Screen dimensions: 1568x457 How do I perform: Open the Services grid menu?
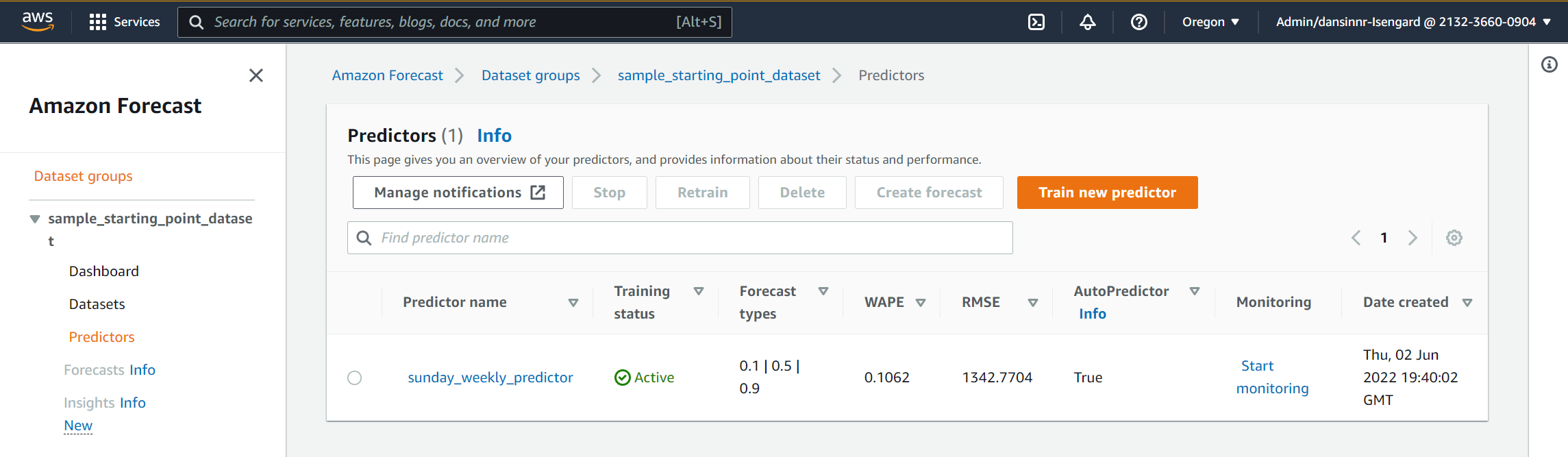[x=124, y=22]
